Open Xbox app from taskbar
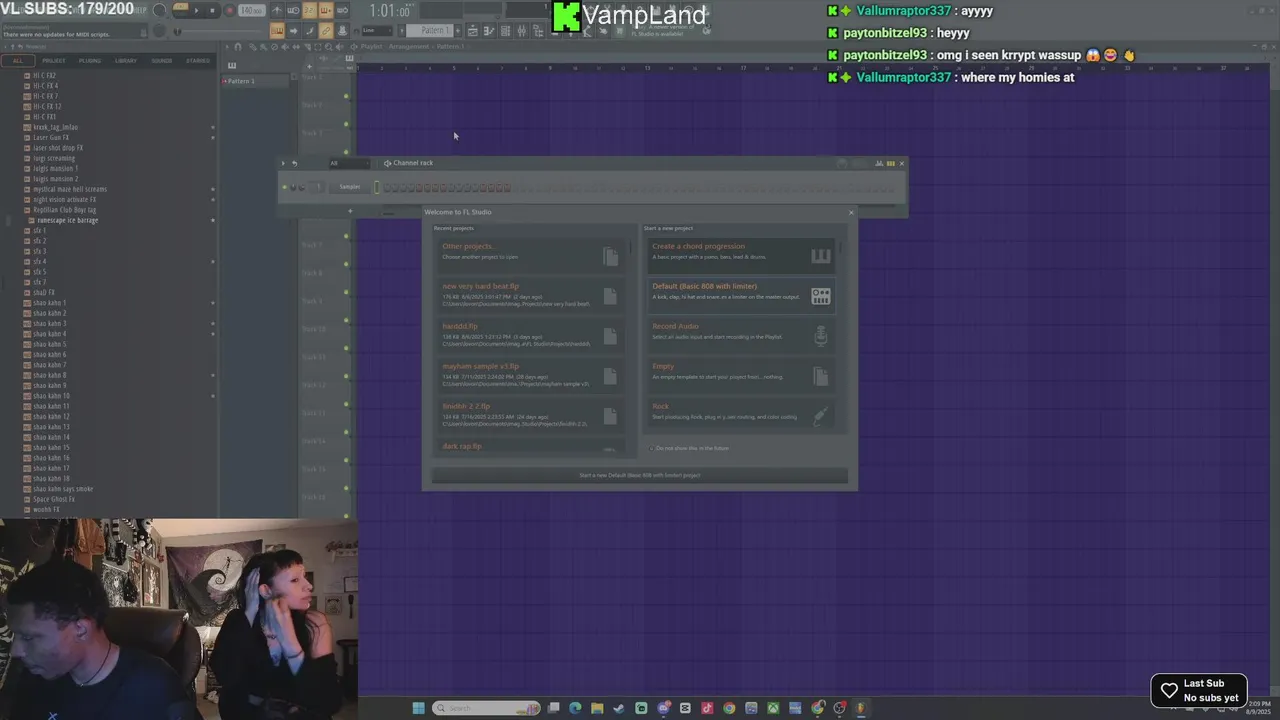This screenshot has height=720, width=1280. click(x=773, y=708)
